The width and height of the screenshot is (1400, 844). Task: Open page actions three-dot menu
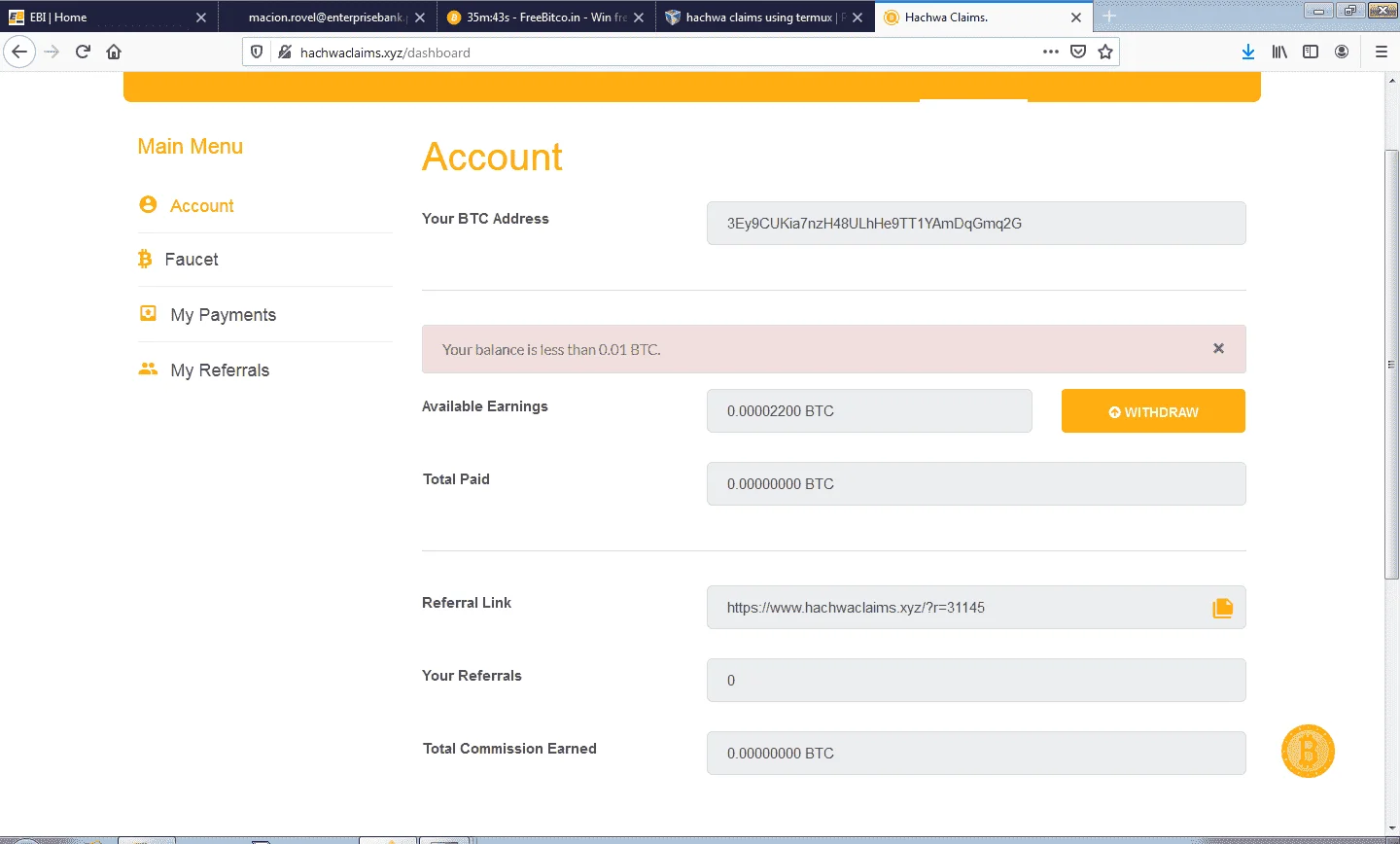(x=1051, y=52)
